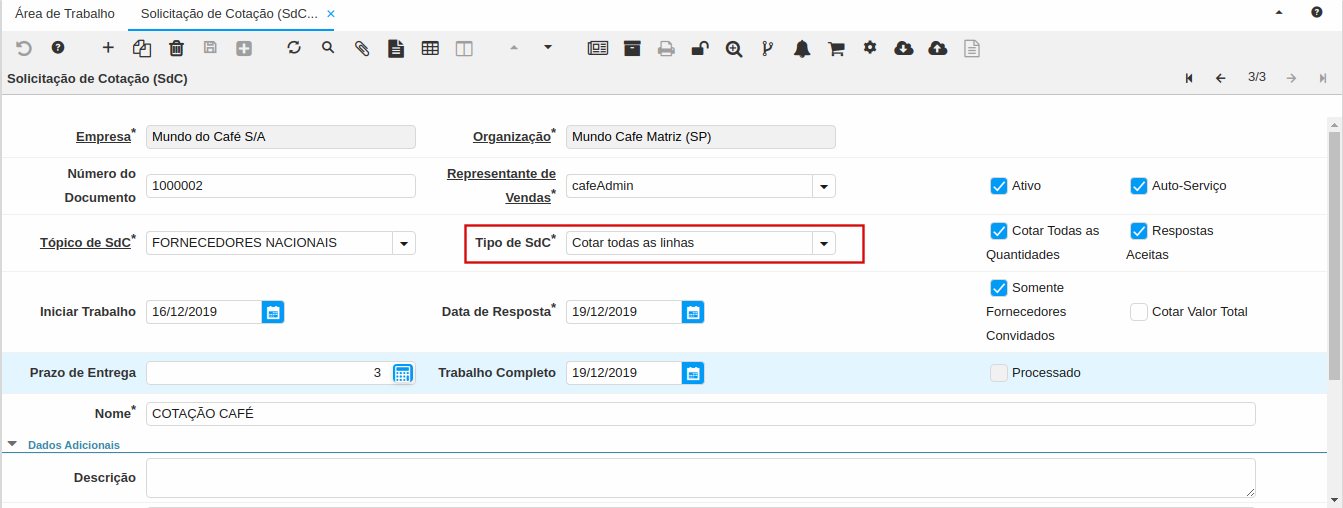Click Tópico de SdC label link
This screenshot has height=508, width=1343.
tap(85, 242)
